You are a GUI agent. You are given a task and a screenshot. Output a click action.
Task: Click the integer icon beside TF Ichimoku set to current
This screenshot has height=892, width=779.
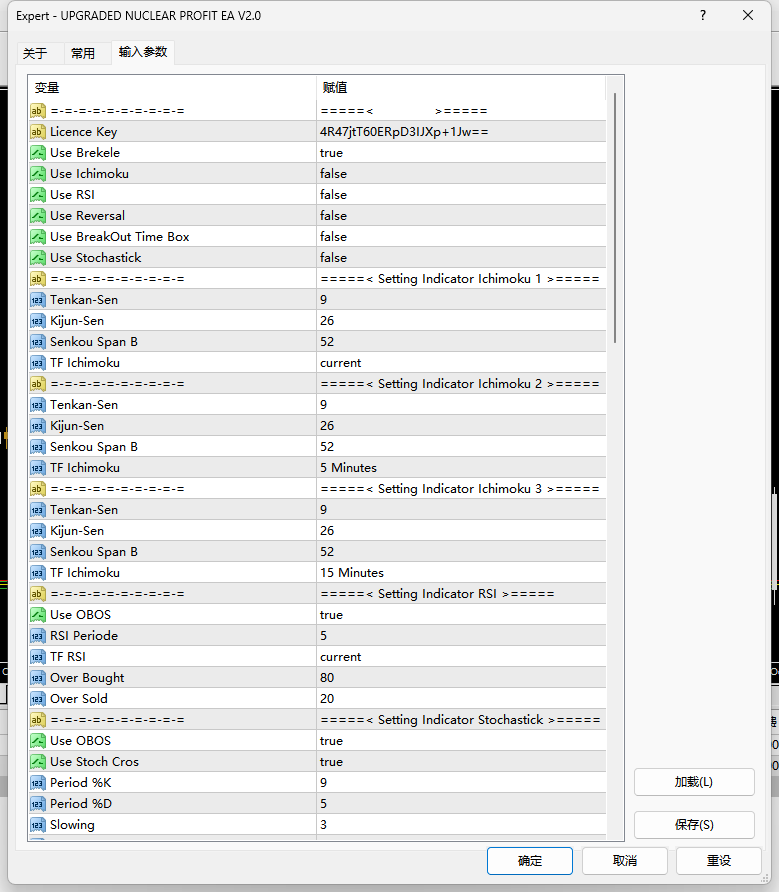[38, 363]
